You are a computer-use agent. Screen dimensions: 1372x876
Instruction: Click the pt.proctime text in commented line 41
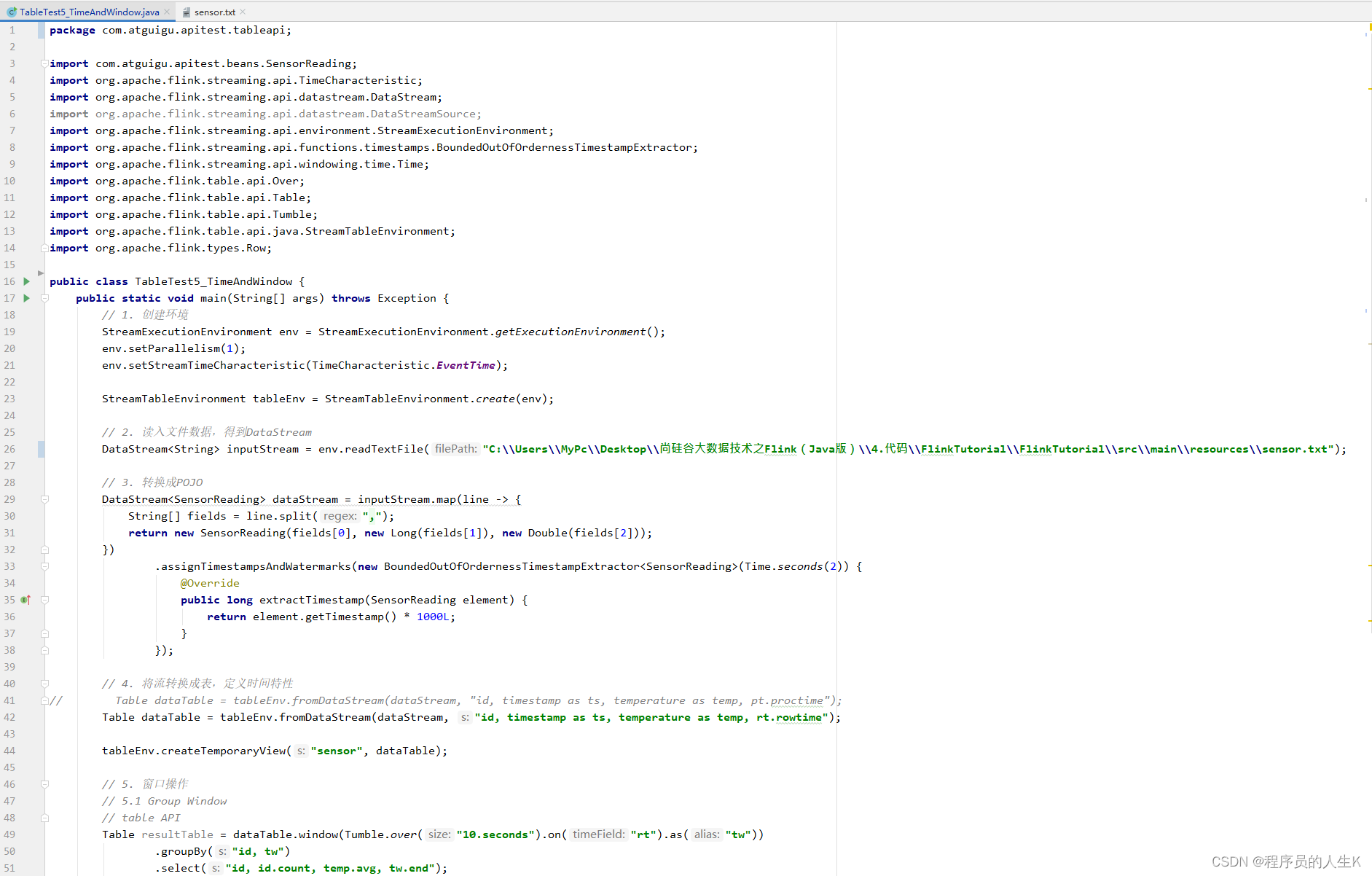(787, 700)
